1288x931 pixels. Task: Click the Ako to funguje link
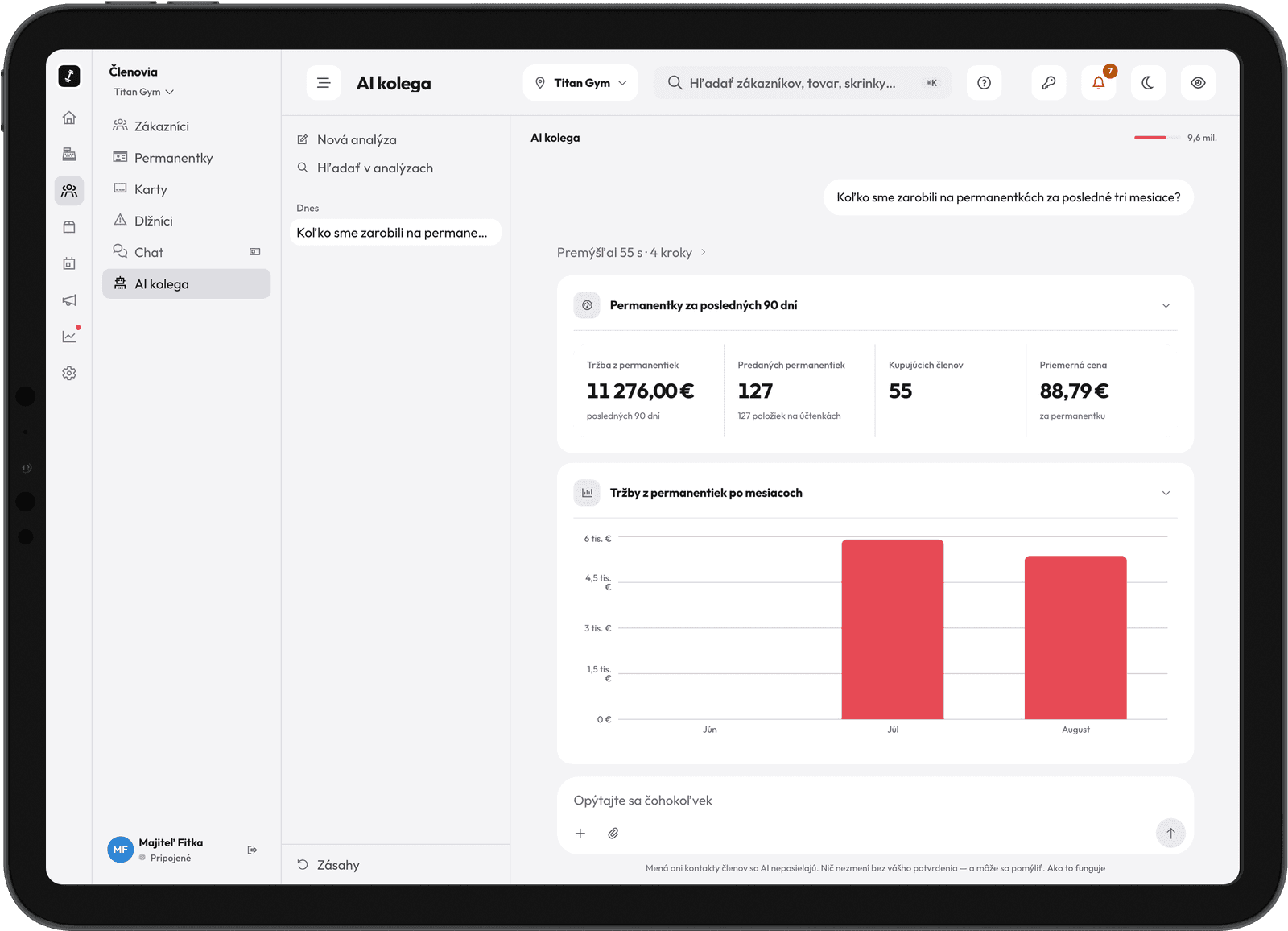[x=1076, y=868]
